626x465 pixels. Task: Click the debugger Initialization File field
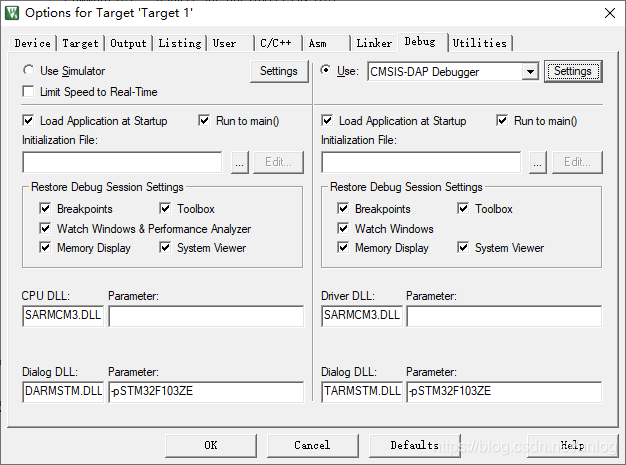coord(421,162)
